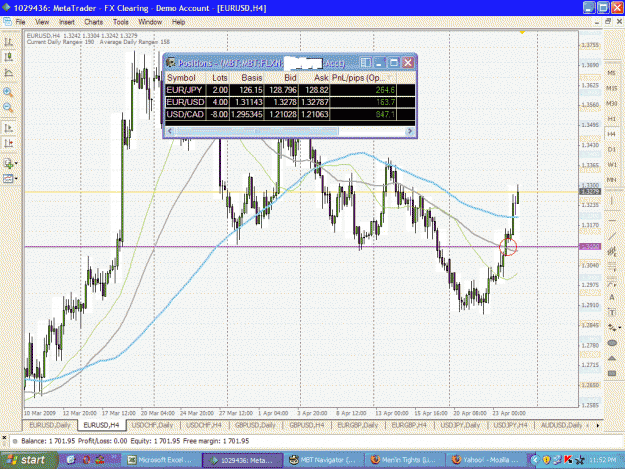
Task: Switch to EURGBP,H4 chart tab
Action: 409,425
